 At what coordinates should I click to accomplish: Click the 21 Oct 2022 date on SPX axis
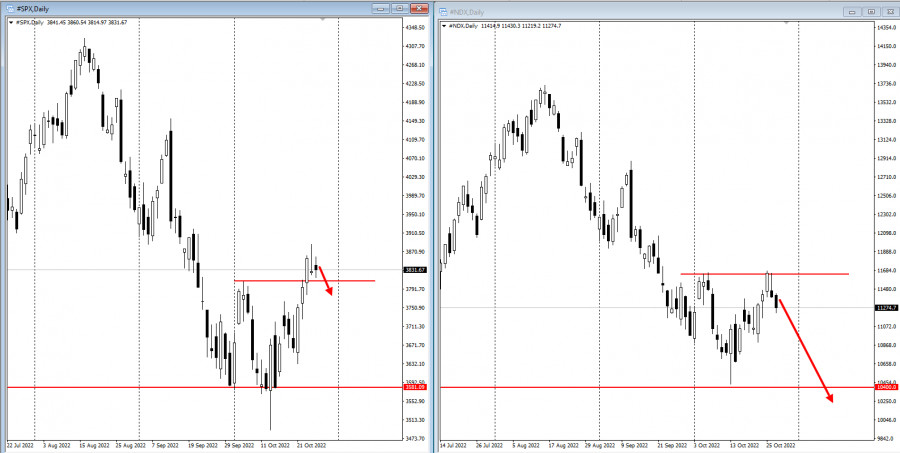[x=312, y=445]
